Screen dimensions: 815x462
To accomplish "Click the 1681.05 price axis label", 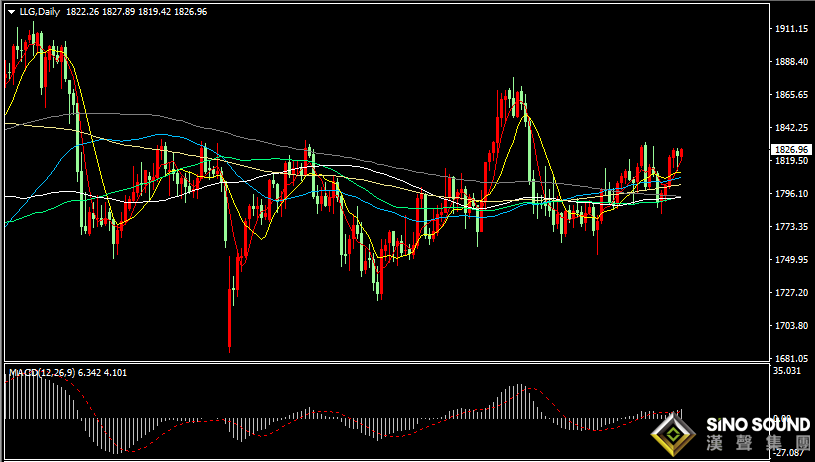I will click(792, 359).
